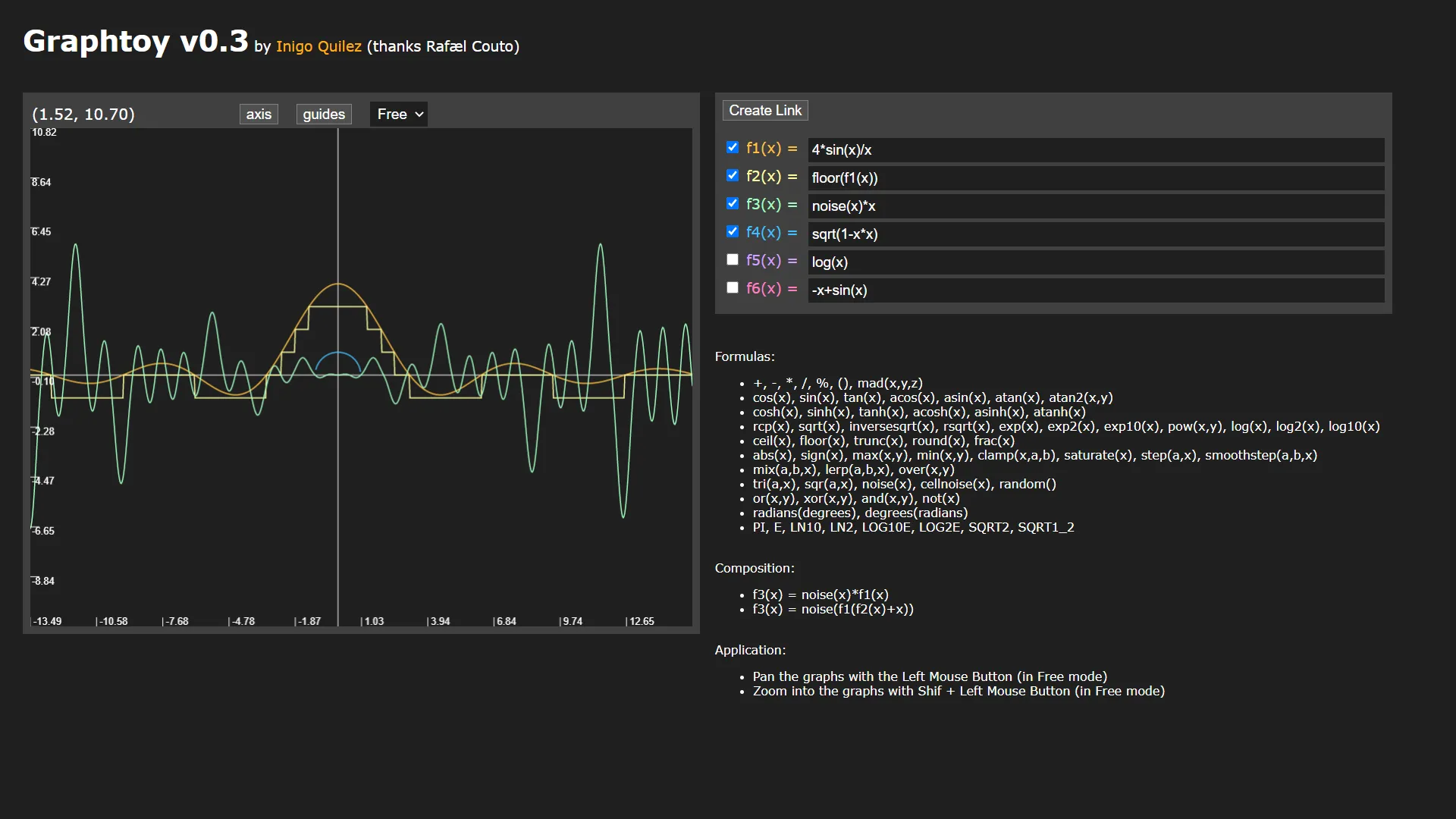Image resolution: width=1456 pixels, height=819 pixels.
Task: Check the f6(x) function checkbox
Action: click(733, 288)
